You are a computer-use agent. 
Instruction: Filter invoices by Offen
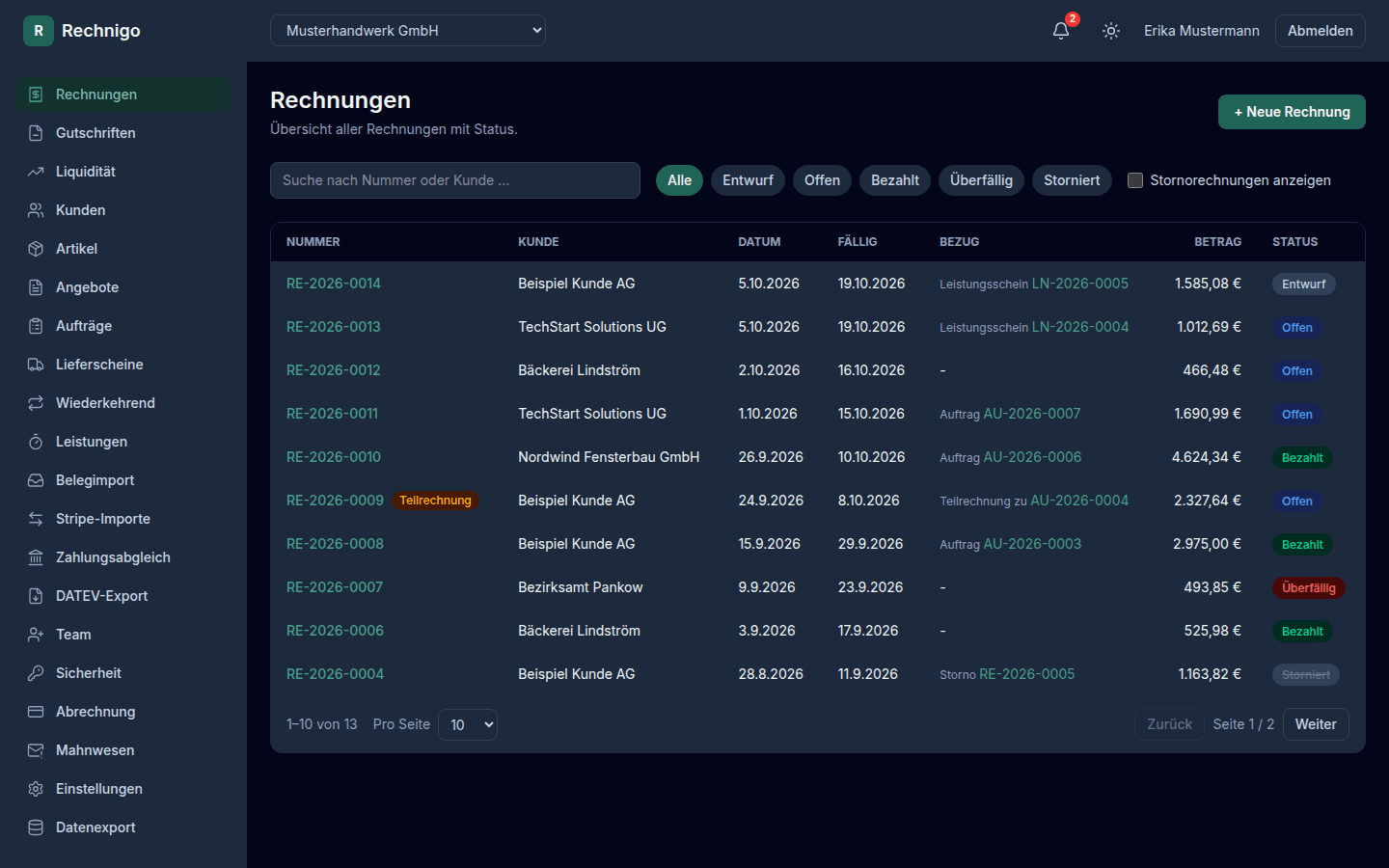[x=822, y=180]
